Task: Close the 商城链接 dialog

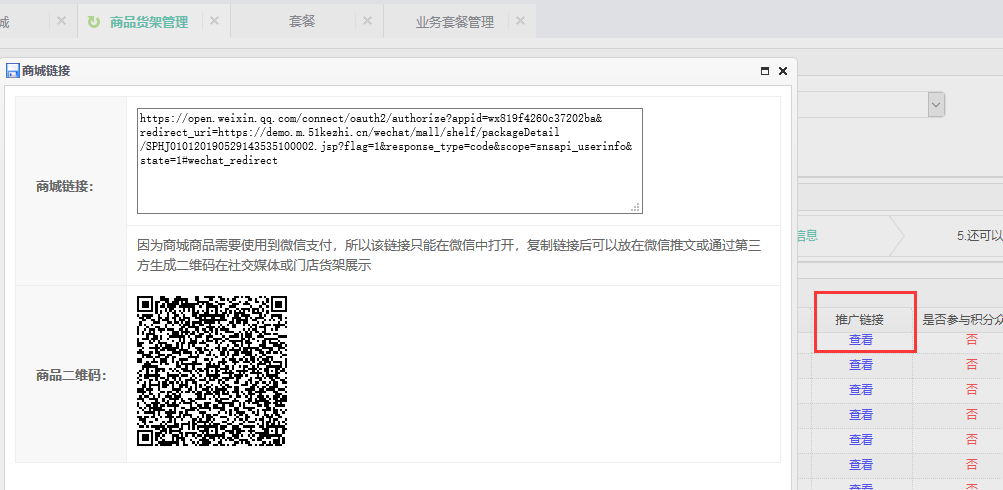Action: coord(782,71)
